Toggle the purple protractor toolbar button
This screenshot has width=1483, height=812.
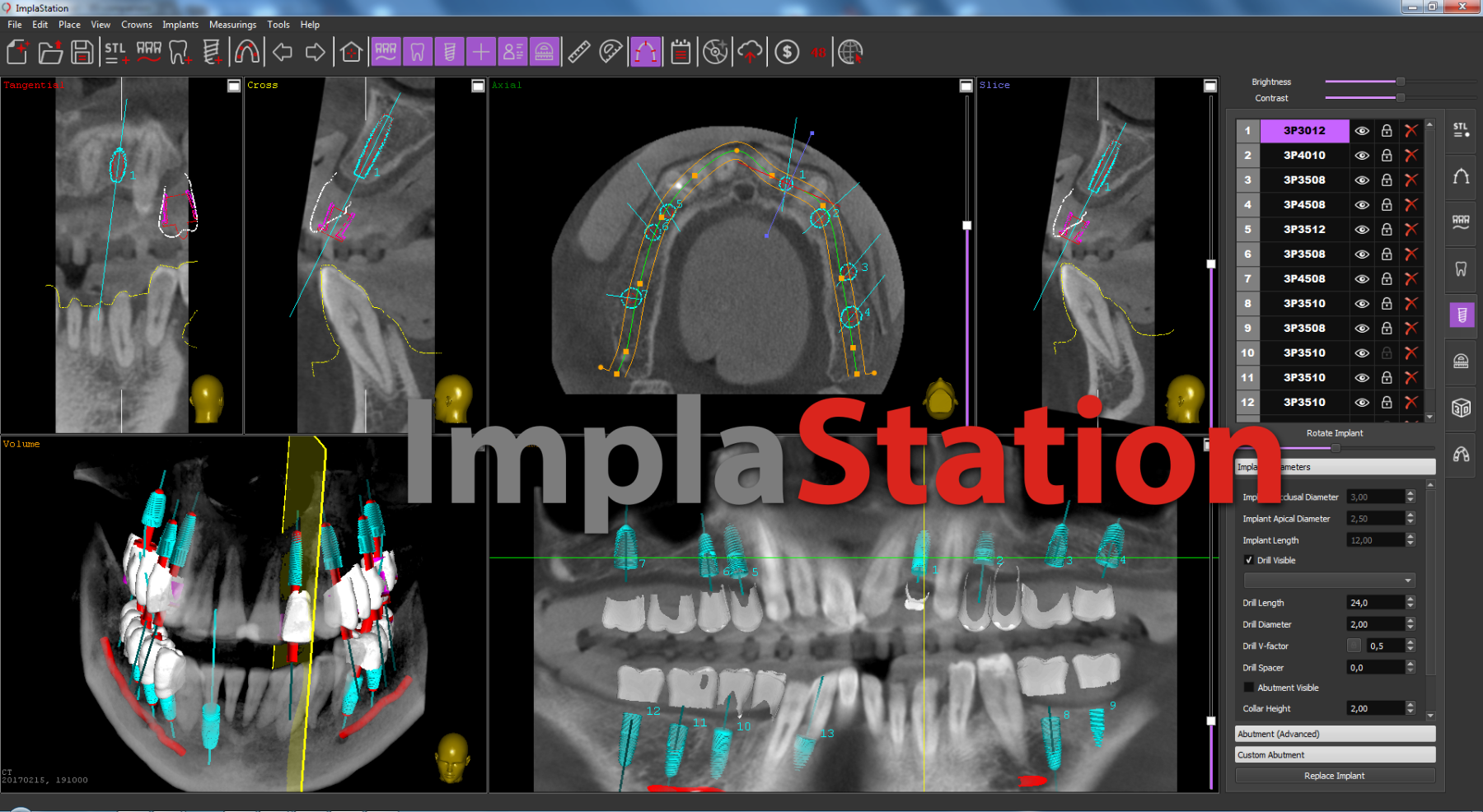tap(545, 52)
